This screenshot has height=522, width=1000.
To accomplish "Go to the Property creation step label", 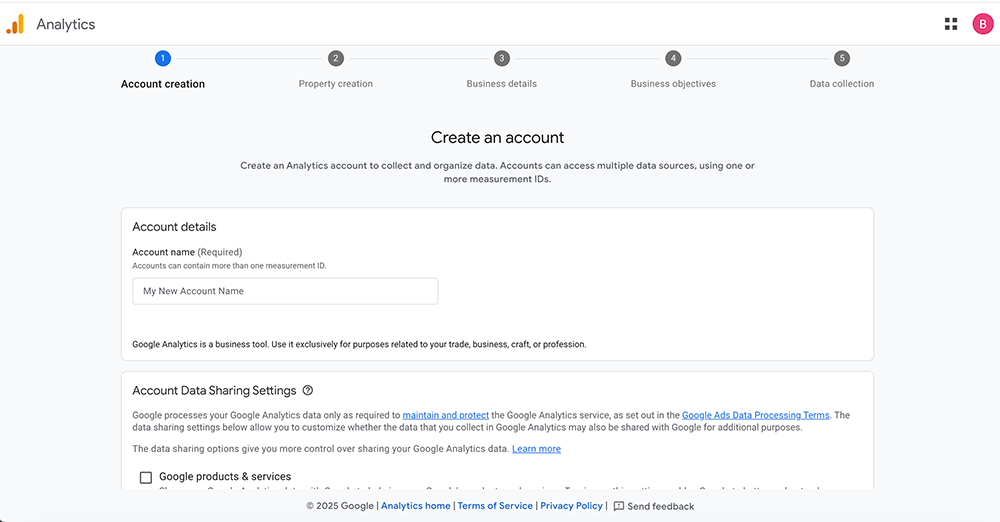I will [335, 84].
